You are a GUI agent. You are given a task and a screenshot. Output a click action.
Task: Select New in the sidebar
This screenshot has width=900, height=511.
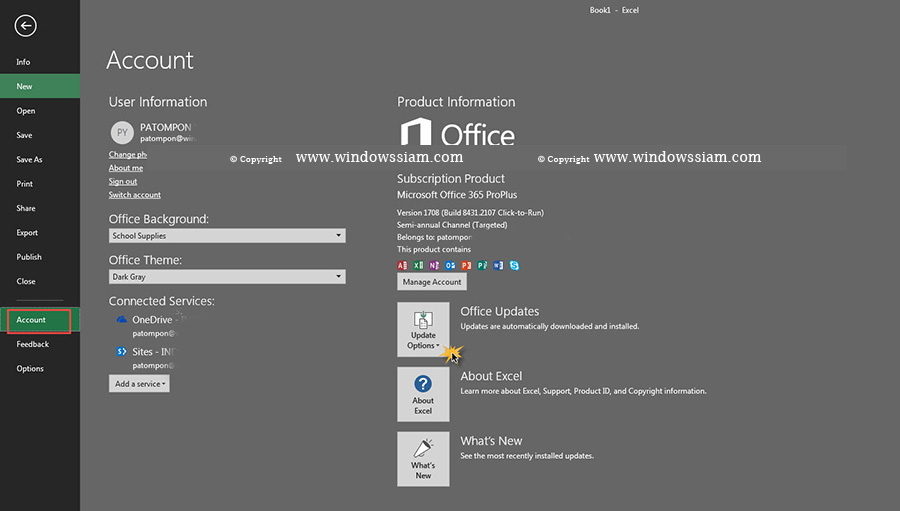40,86
